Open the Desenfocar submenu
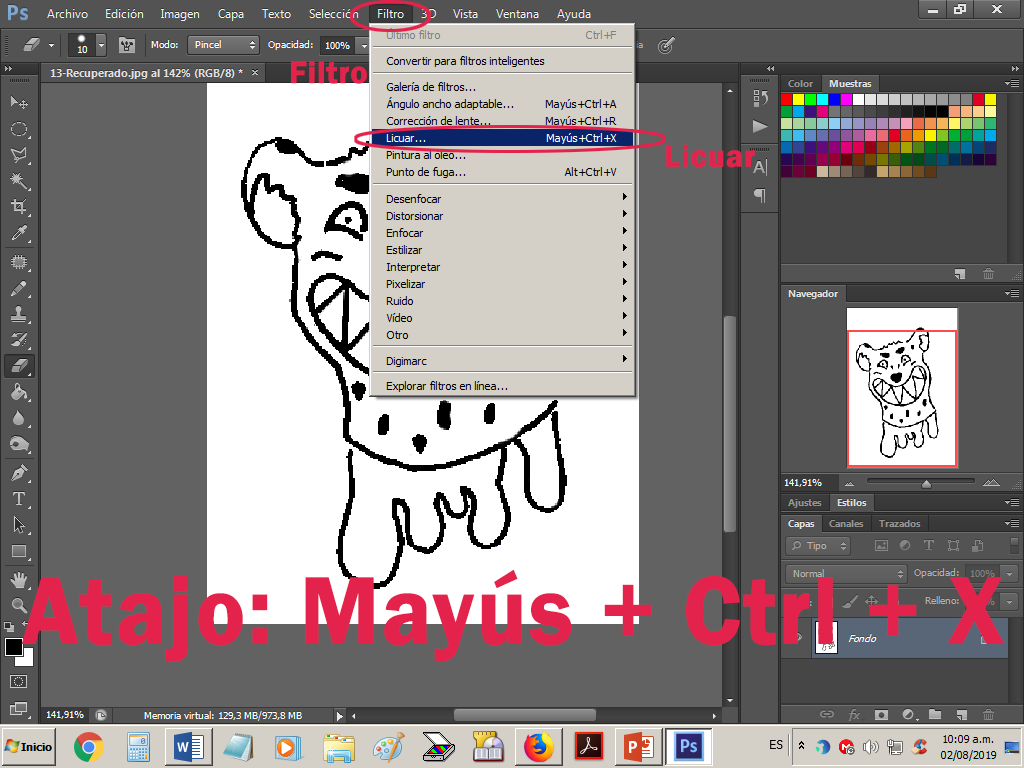Screen dimensions: 1024x768 502,199
